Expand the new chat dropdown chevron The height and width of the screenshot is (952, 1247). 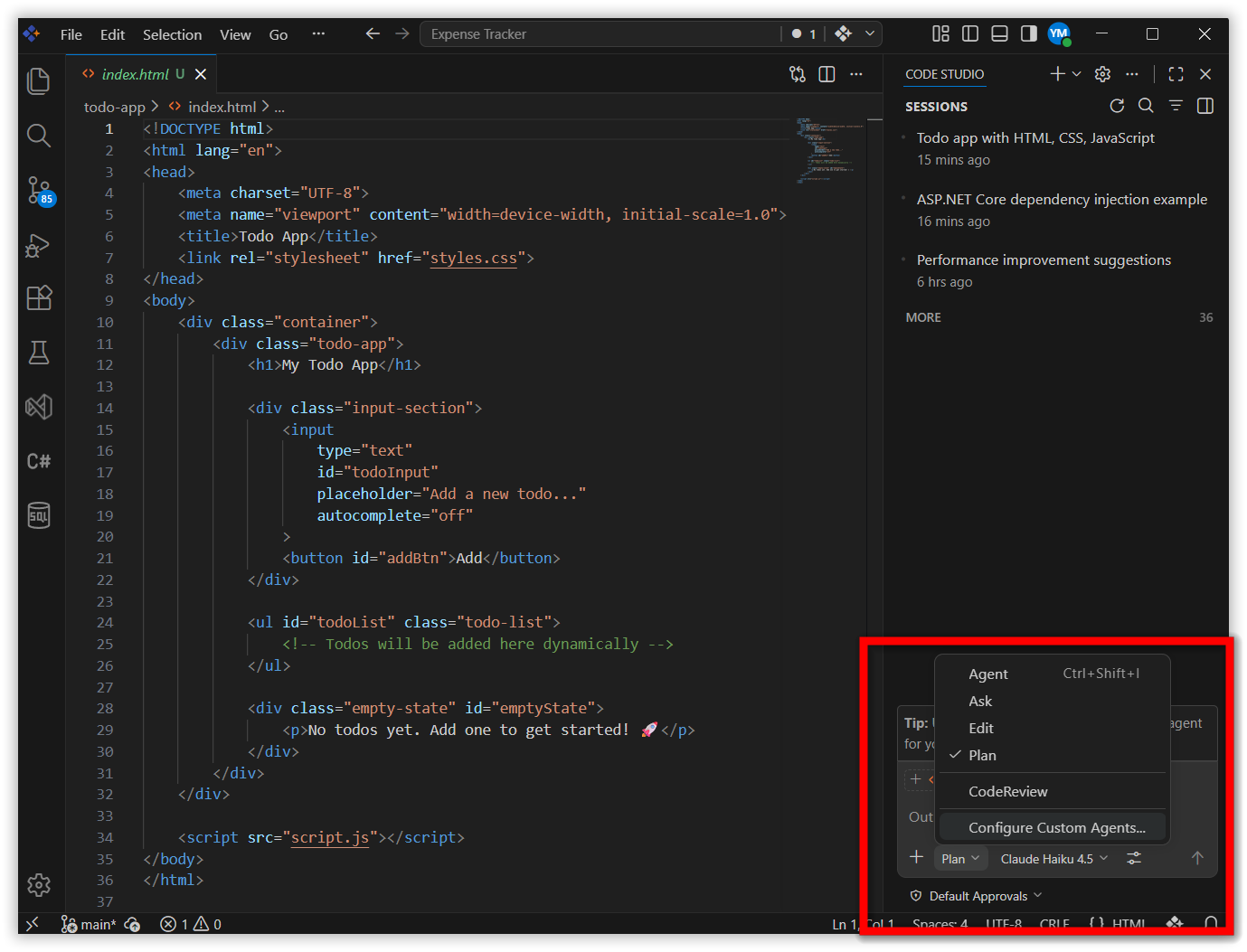pyautogui.click(x=1076, y=74)
